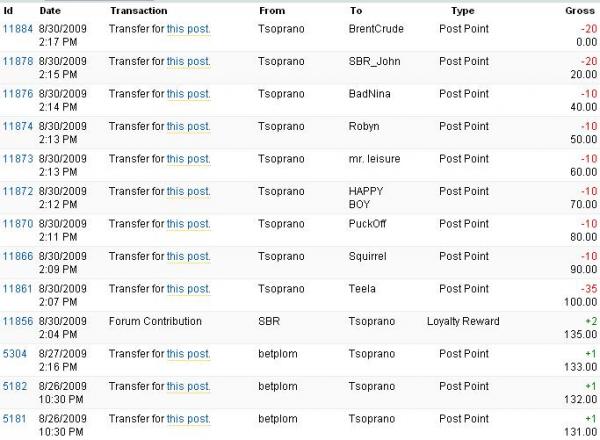Open "this post" link for Teela transfer
Image resolution: width=600 pixels, height=440 pixels.
[188, 289]
